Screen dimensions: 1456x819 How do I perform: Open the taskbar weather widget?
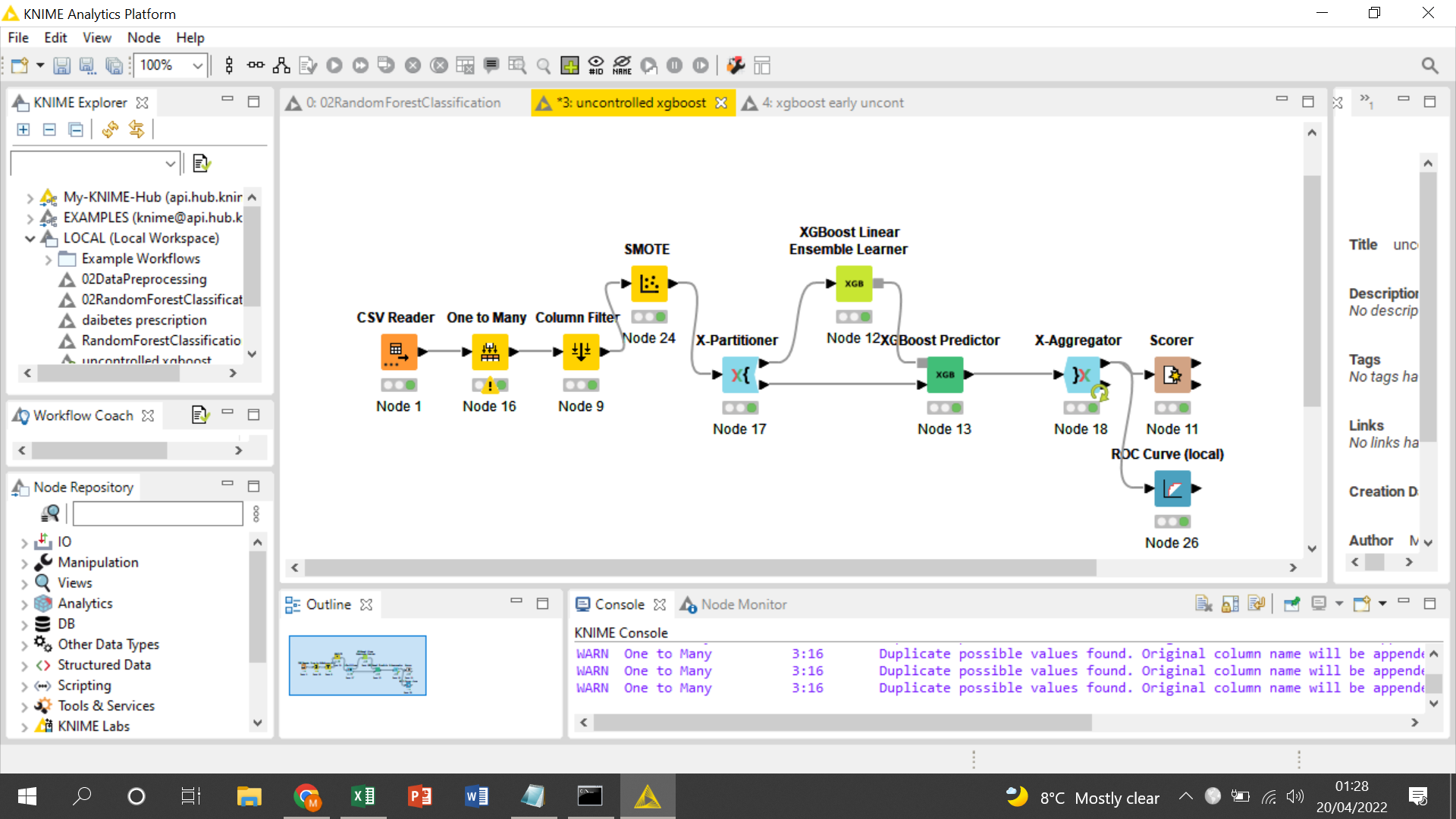coord(1083,797)
